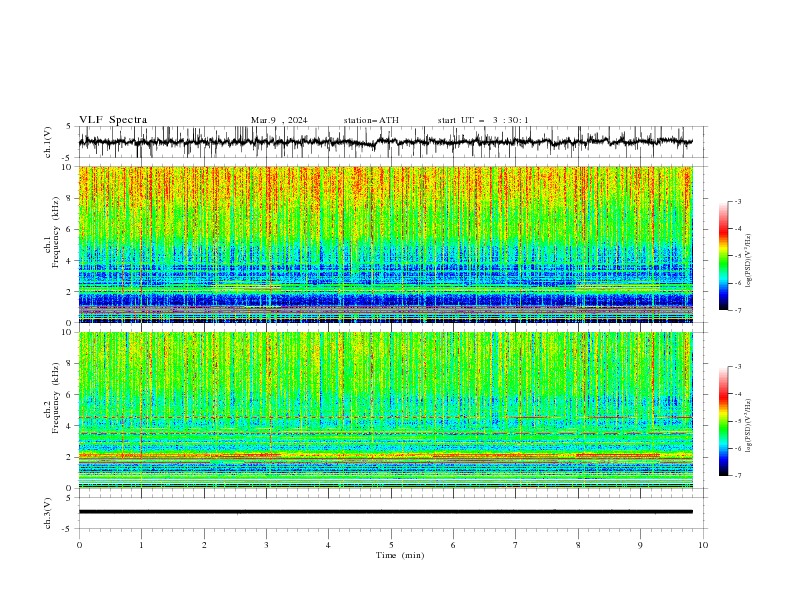Click the ch.1 VLF spectrogram image
Viewport: 792px width, 612px height.
(x=385, y=244)
